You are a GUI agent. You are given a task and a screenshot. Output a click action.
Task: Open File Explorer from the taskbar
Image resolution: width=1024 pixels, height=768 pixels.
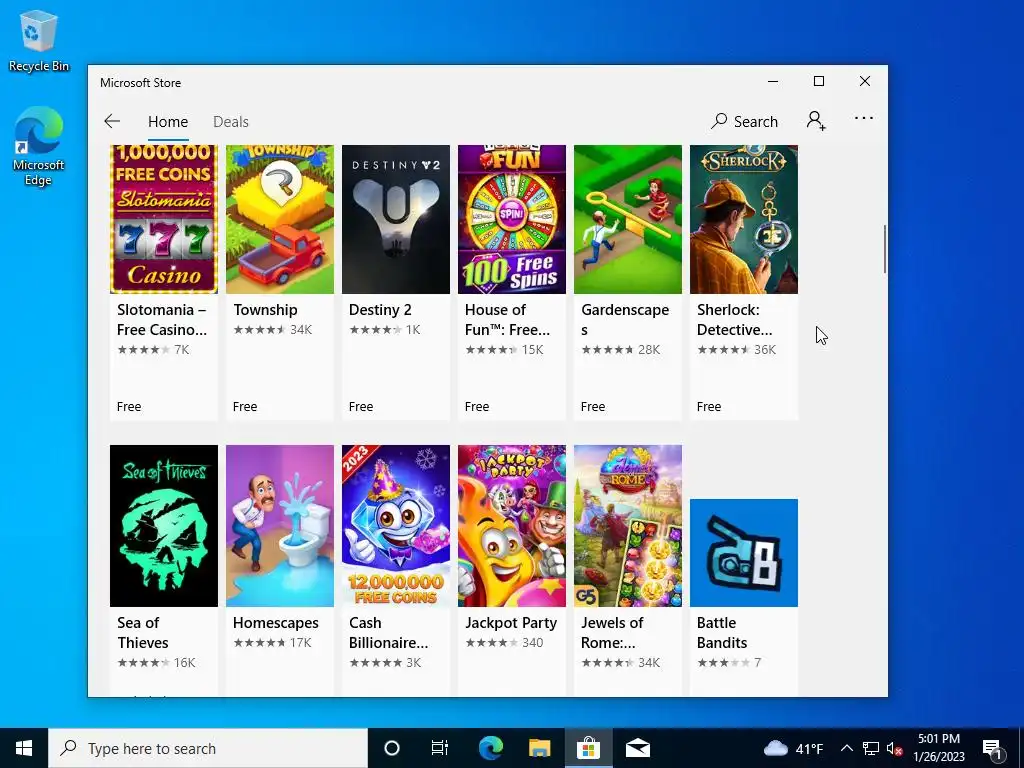(x=539, y=748)
